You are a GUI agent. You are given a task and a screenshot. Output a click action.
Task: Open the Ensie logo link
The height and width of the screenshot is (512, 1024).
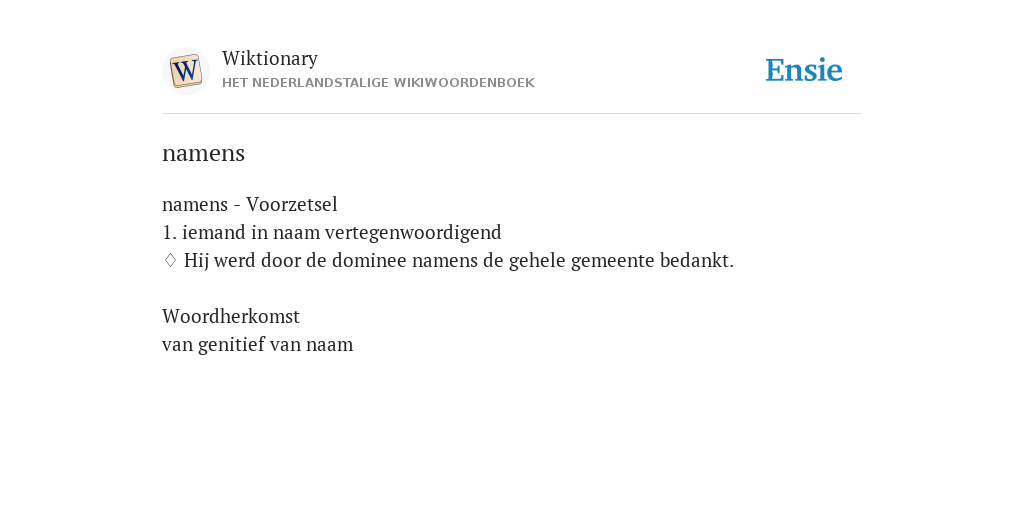pyautogui.click(x=804, y=70)
